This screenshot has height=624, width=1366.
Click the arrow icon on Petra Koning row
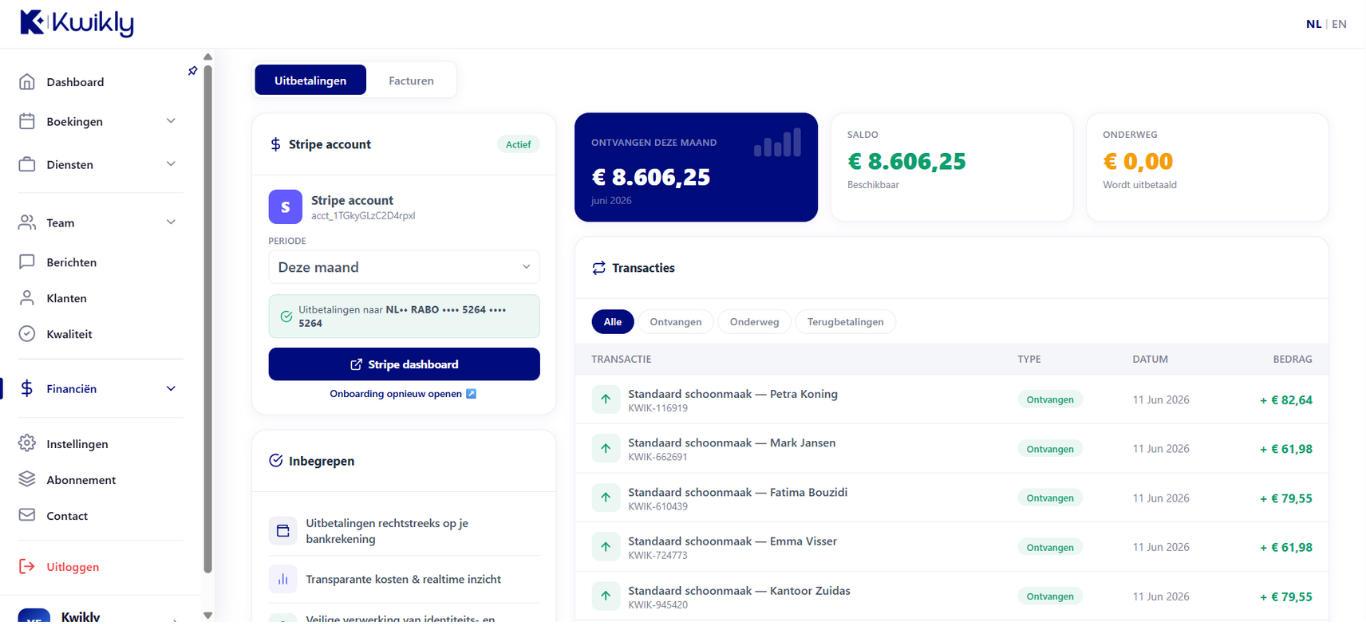tap(606, 399)
